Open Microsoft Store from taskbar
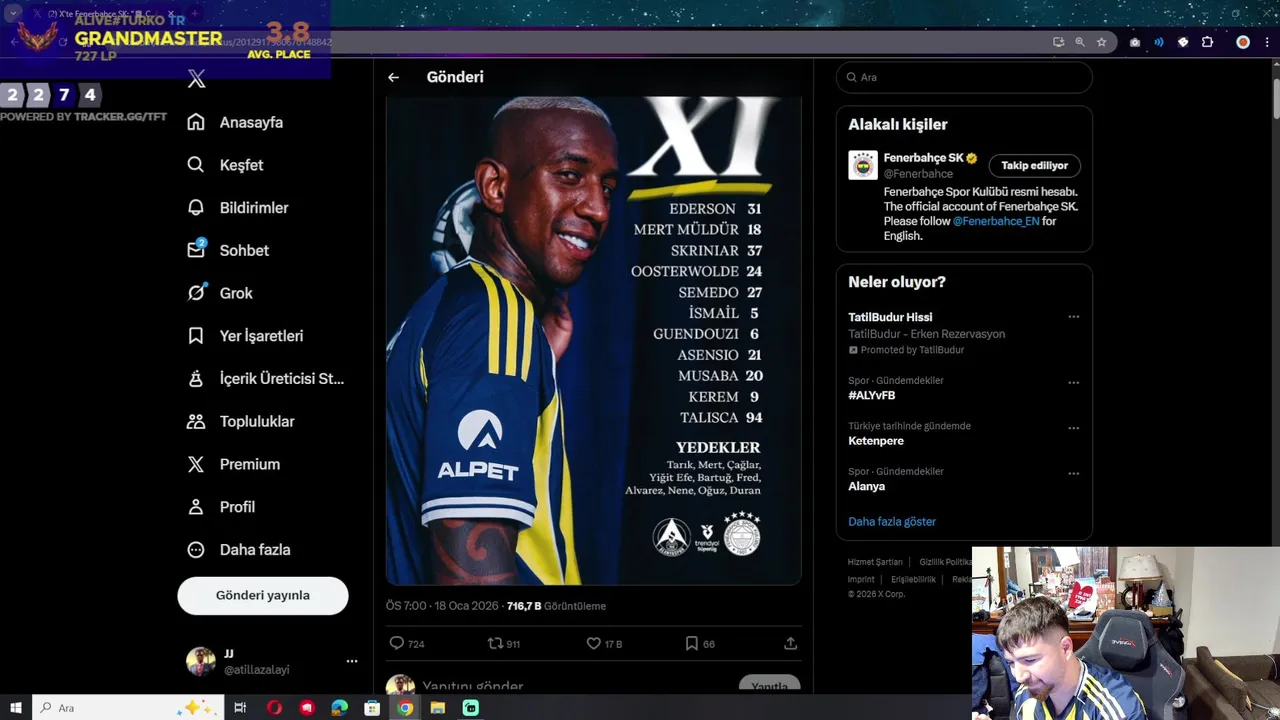Viewport: 1280px width, 720px height. pos(372,708)
